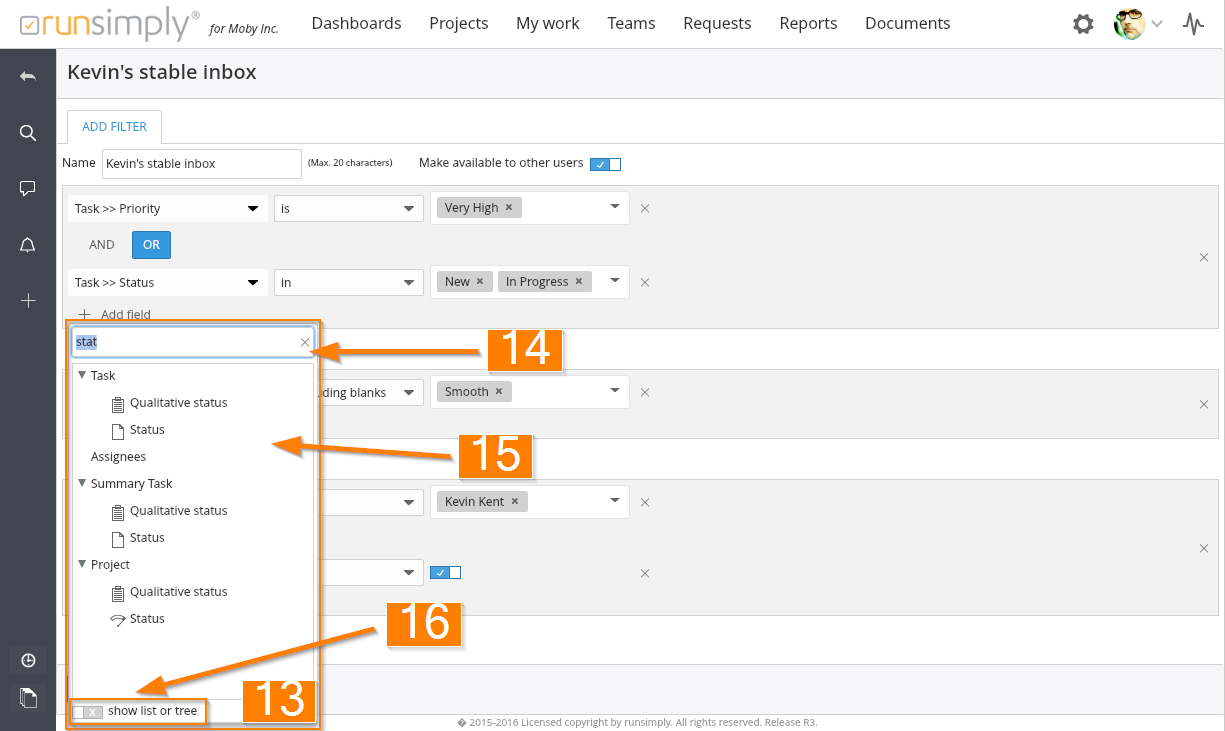Toggle show list or tree switch
The width and height of the screenshot is (1225, 731).
[x=88, y=712]
